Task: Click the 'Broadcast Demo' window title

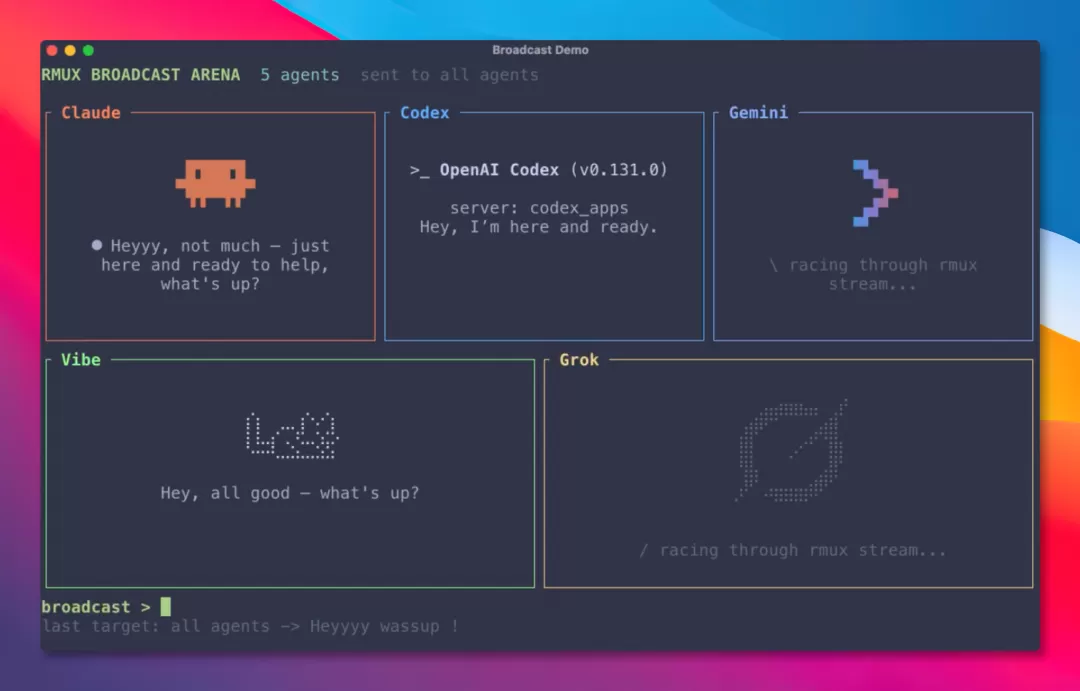Action: pos(540,50)
